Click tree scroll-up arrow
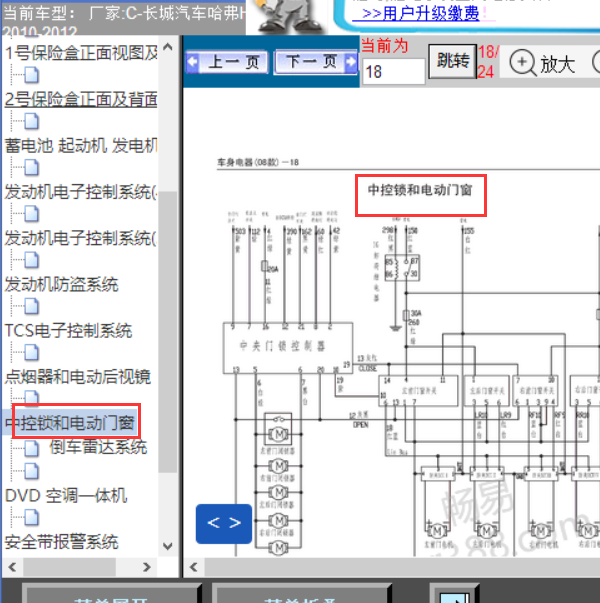 pos(168,47)
